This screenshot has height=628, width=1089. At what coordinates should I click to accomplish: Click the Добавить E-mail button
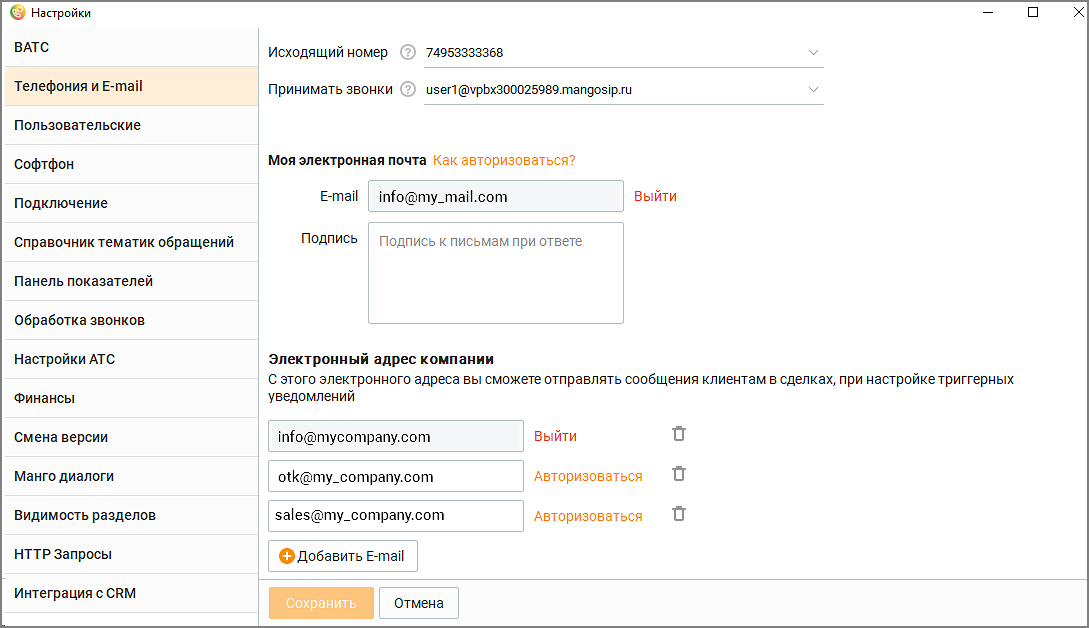[x=343, y=556]
